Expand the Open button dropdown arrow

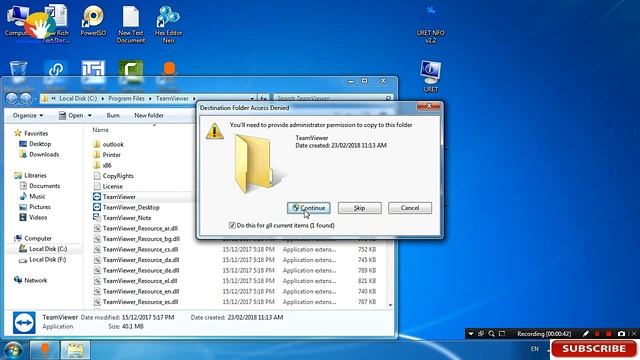(x=90, y=116)
